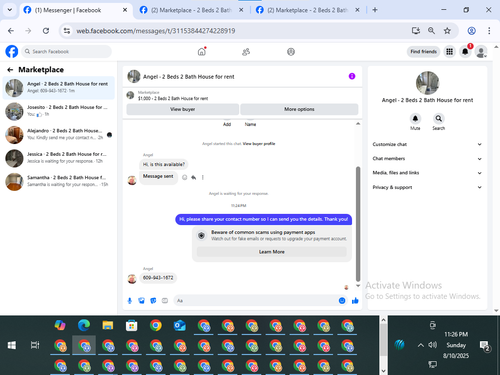Switch to Messenger | Facebook tab
The image size is (500, 375).
pyautogui.click(x=75, y=10)
